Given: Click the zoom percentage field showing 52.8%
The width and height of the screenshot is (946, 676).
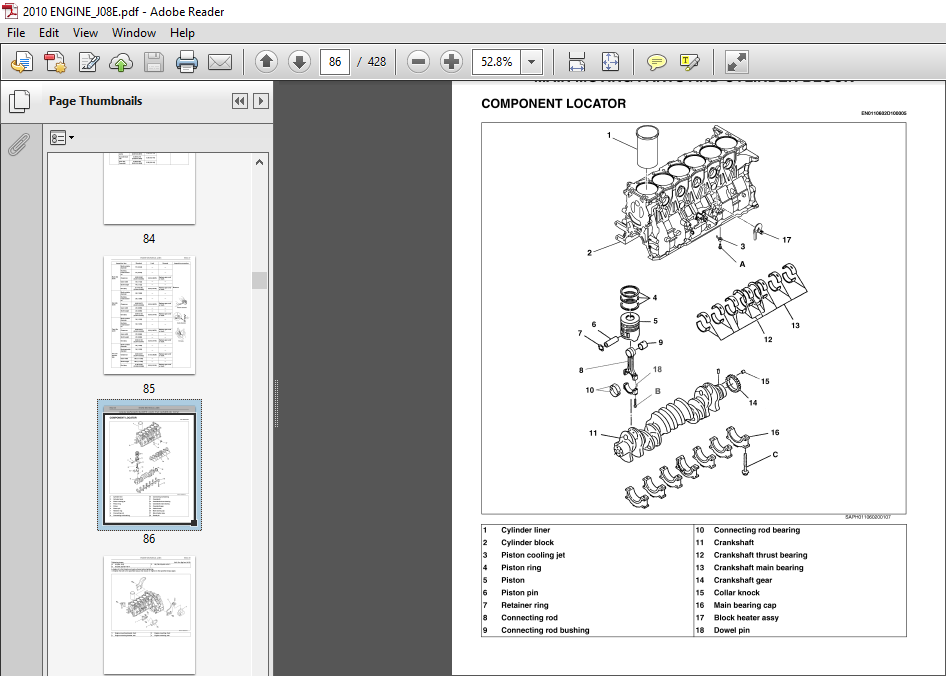Looking at the screenshot, I should (497, 62).
